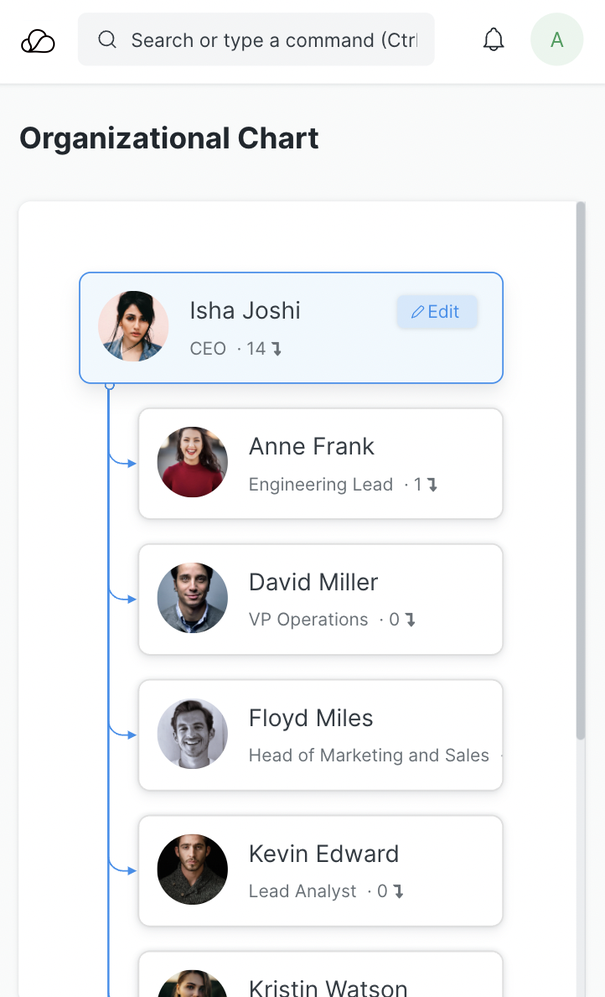
Task: Click Kevin Edward's profile photo
Action: pos(192,869)
